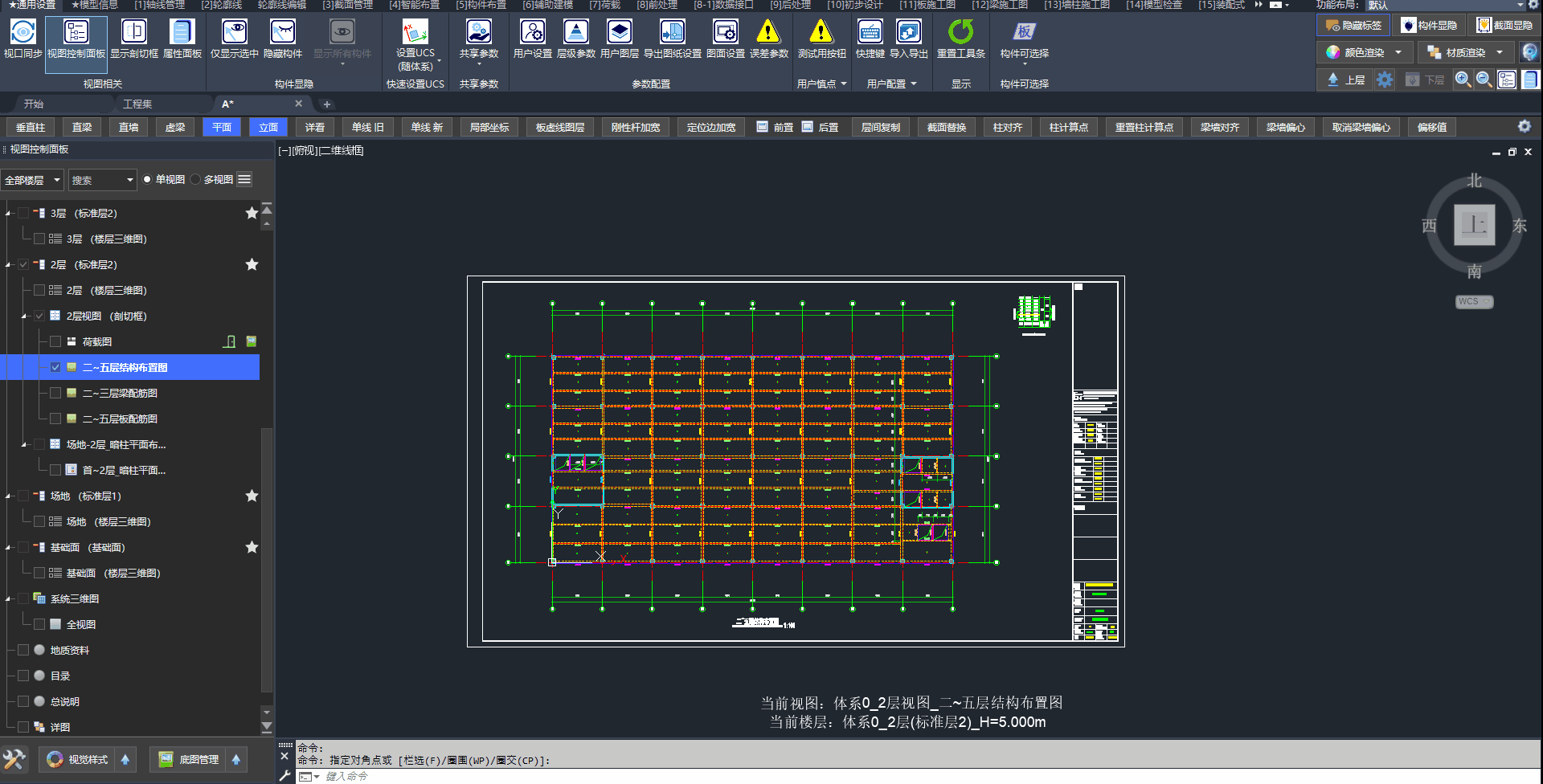Click the 重置工具条 reset toolbar icon
The height and width of the screenshot is (784, 1543).
coord(960,33)
